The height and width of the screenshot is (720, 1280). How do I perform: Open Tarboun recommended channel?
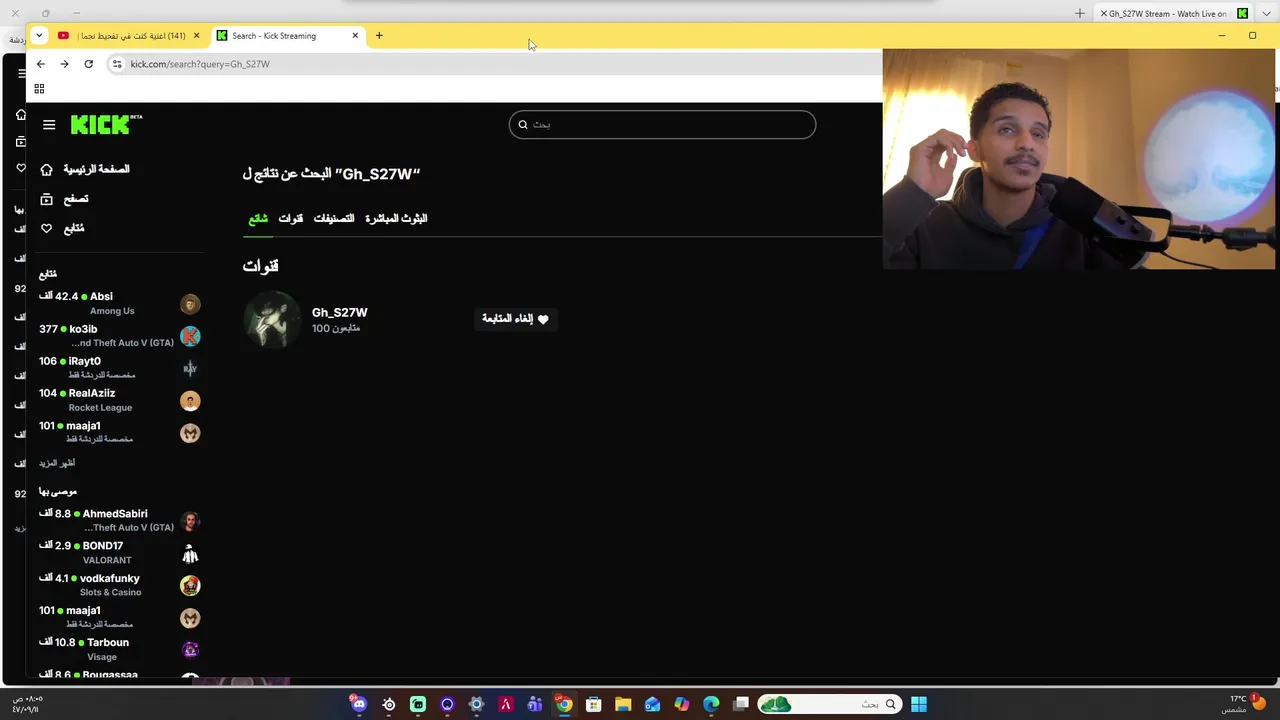pos(120,649)
